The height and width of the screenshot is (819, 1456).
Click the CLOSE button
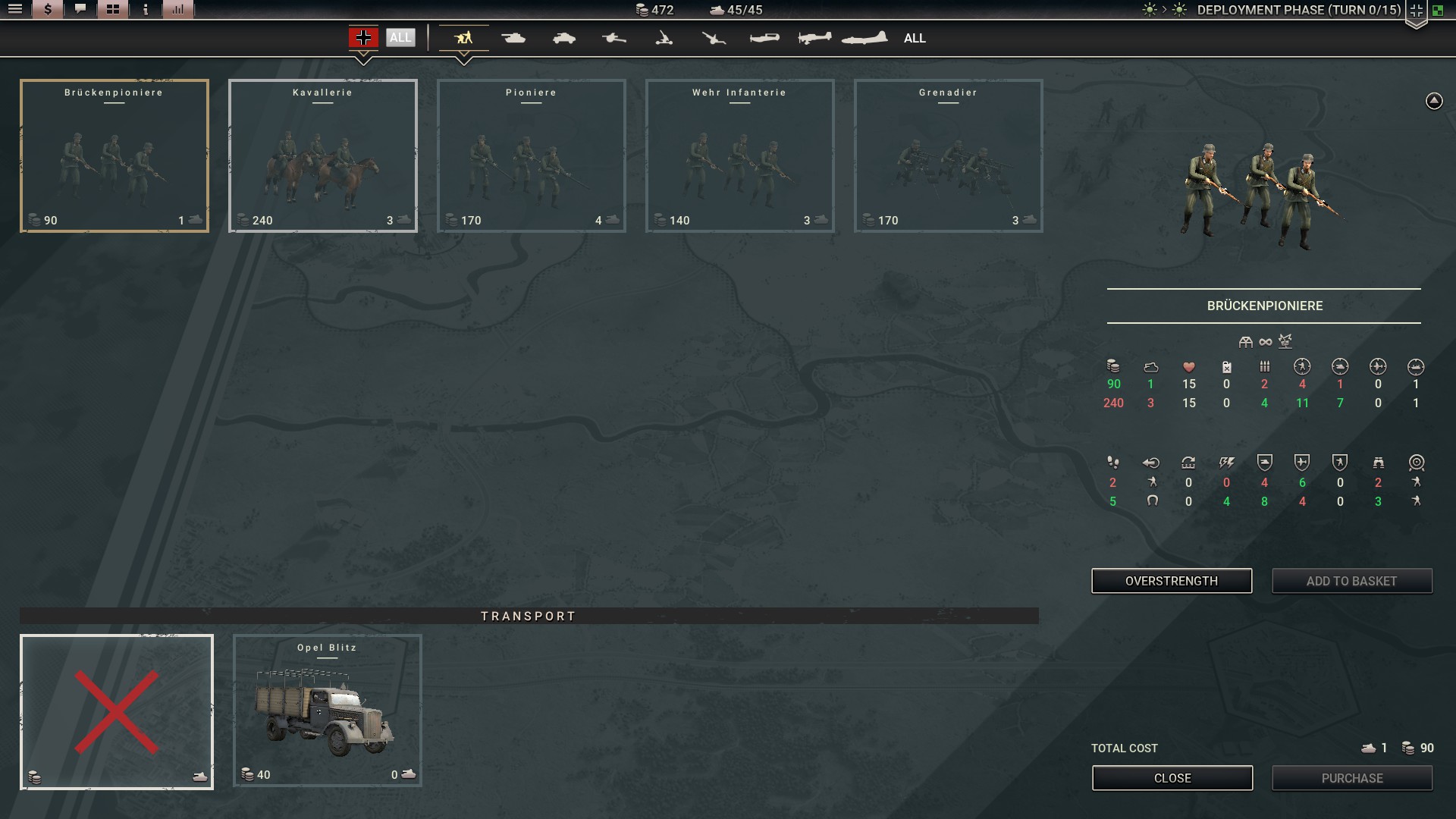click(1172, 778)
